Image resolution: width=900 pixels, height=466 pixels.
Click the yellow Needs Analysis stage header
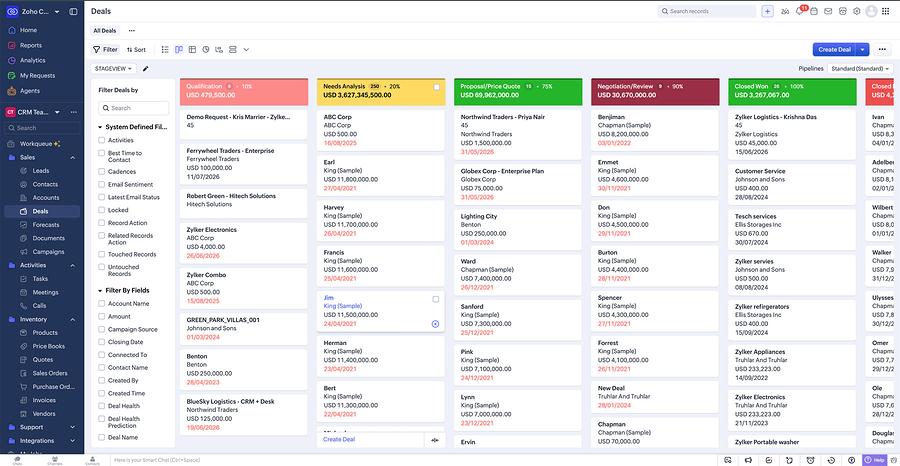click(381, 92)
